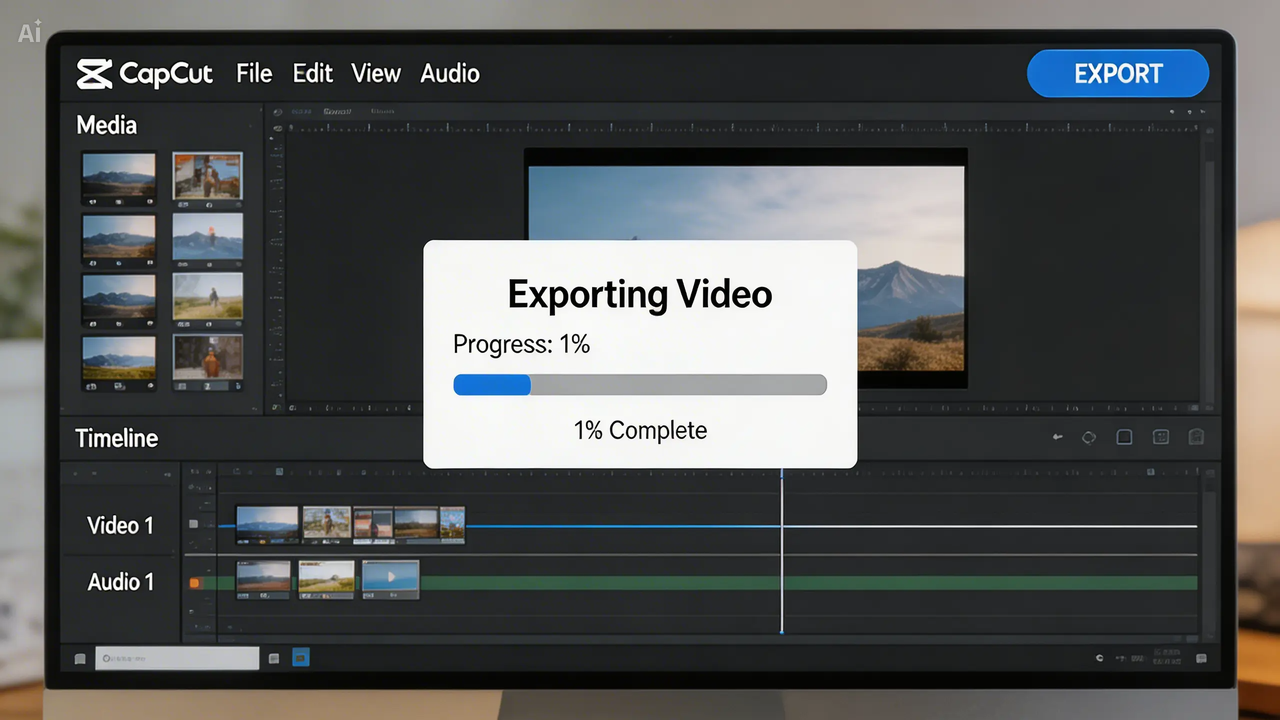Image resolution: width=1280 pixels, height=720 pixels.
Task: Toggle the Video 1 track lock square
Action: click(192, 523)
